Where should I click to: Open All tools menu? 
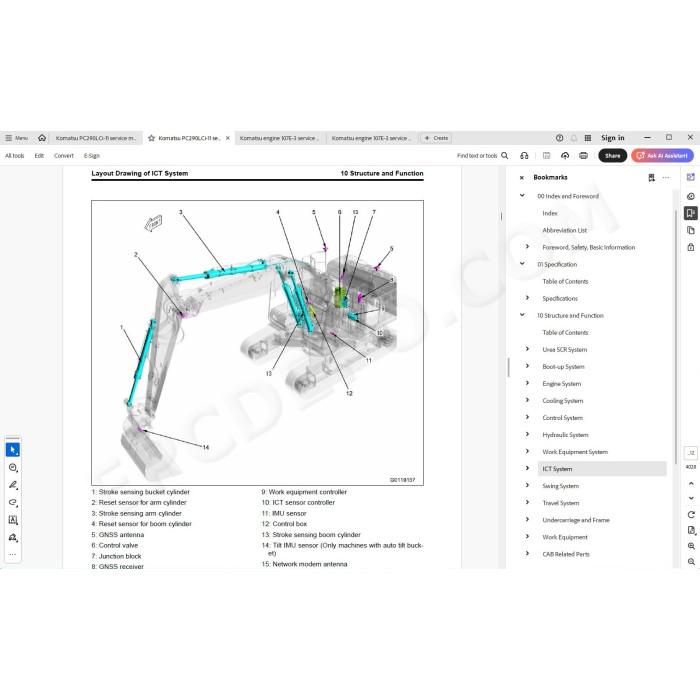[14, 155]
